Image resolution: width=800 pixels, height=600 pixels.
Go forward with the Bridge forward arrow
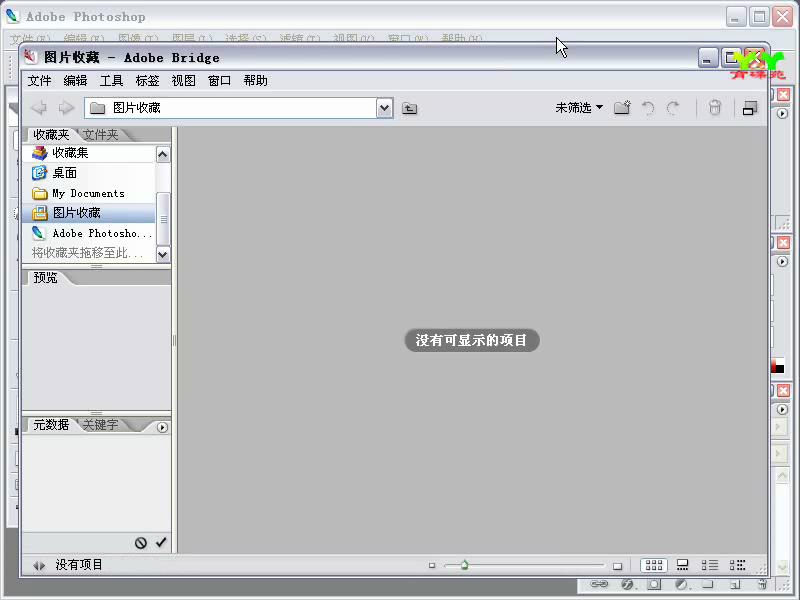click(x=66, y=108)
